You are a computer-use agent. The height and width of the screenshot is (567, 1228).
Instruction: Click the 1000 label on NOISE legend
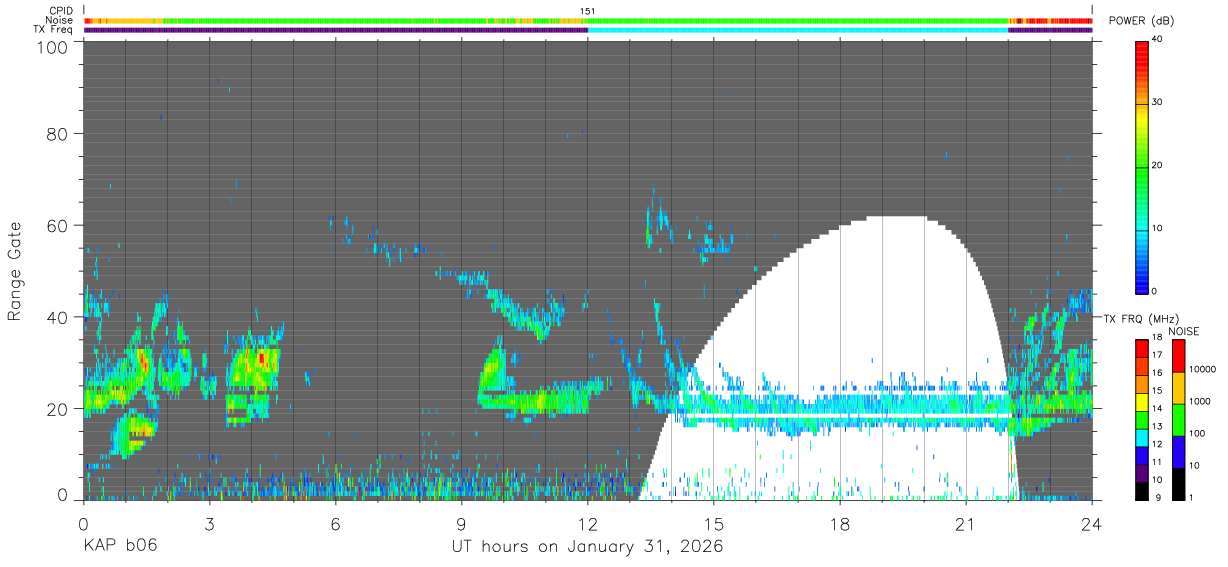pyautogui.click(x=1201, y=401)
